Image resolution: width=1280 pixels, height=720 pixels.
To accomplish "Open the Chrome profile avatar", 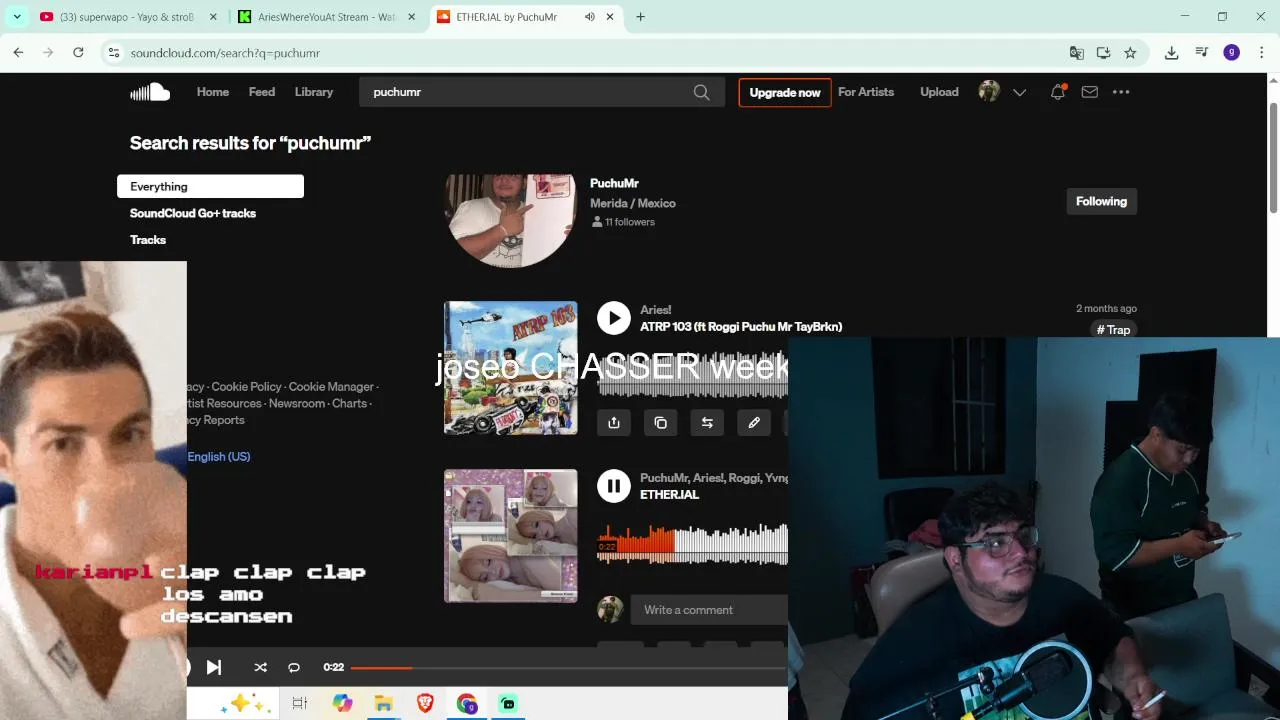I will click(1231, 53).
